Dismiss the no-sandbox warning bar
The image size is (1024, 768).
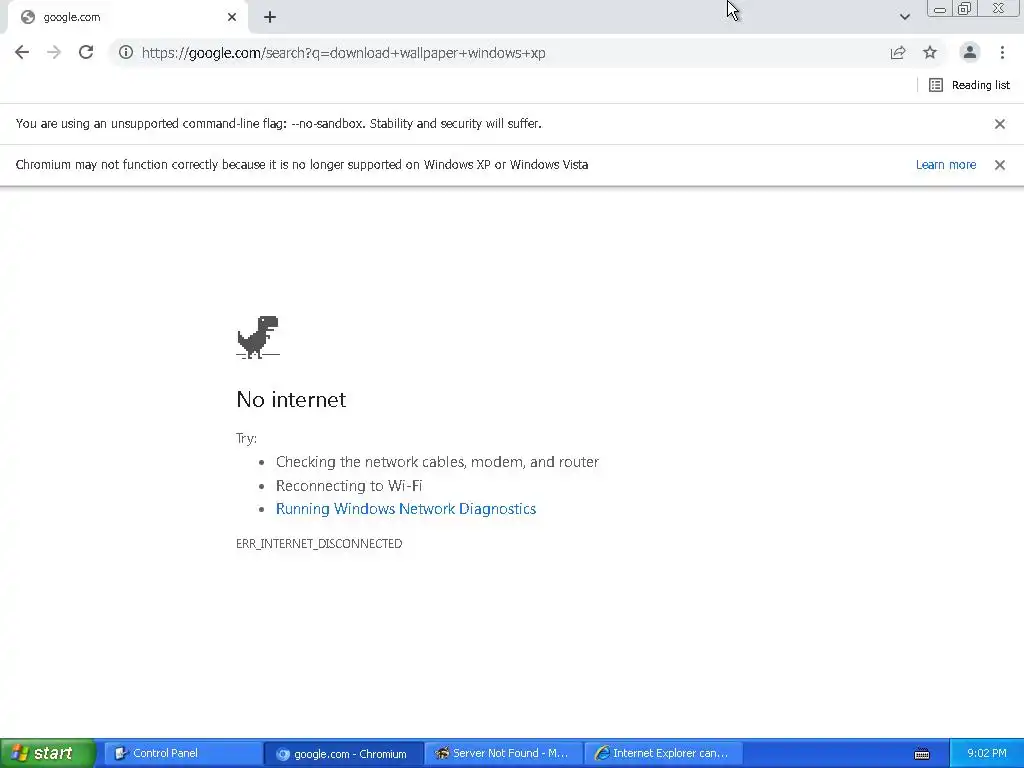[x=1000, y=123]
